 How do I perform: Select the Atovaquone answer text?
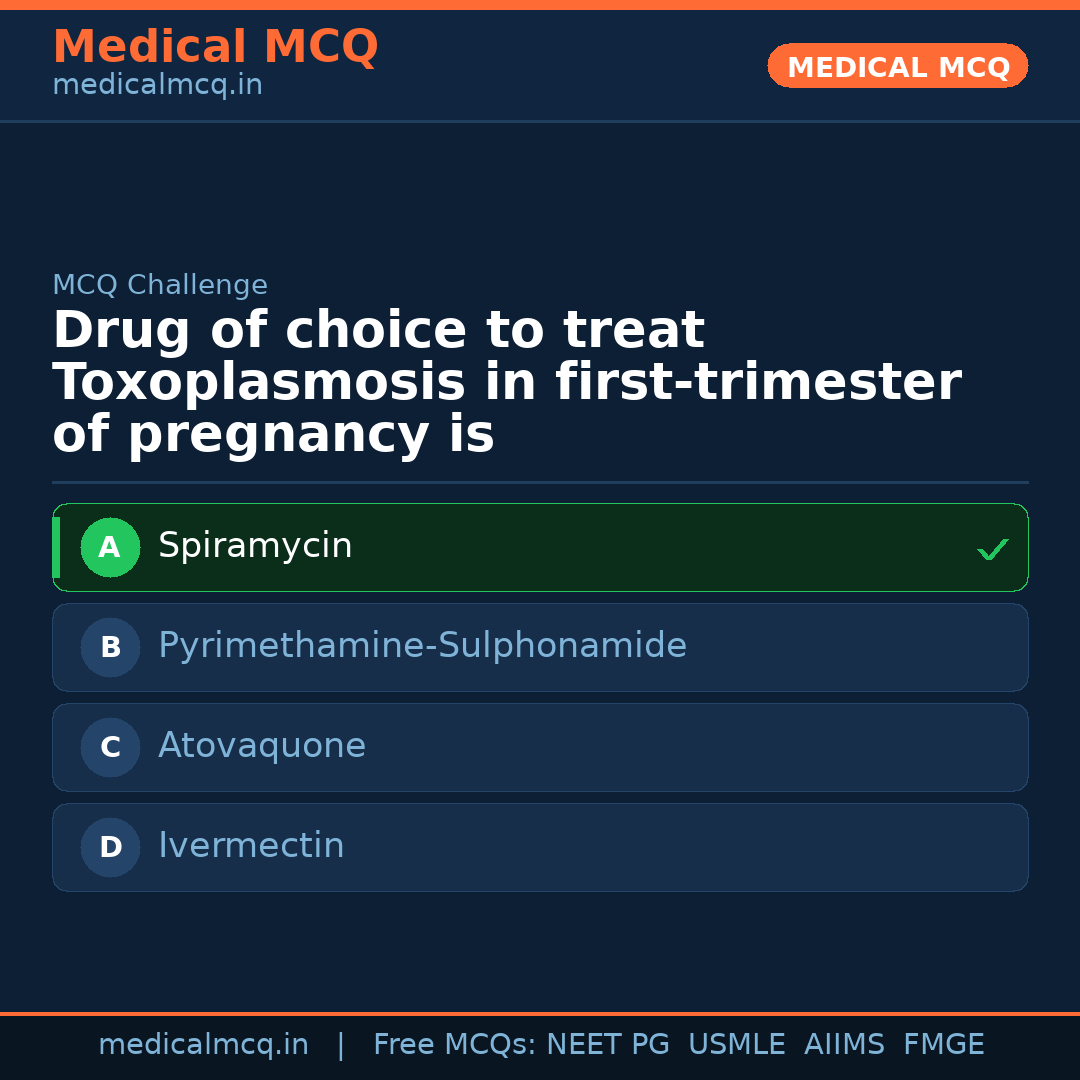point(262,746)
